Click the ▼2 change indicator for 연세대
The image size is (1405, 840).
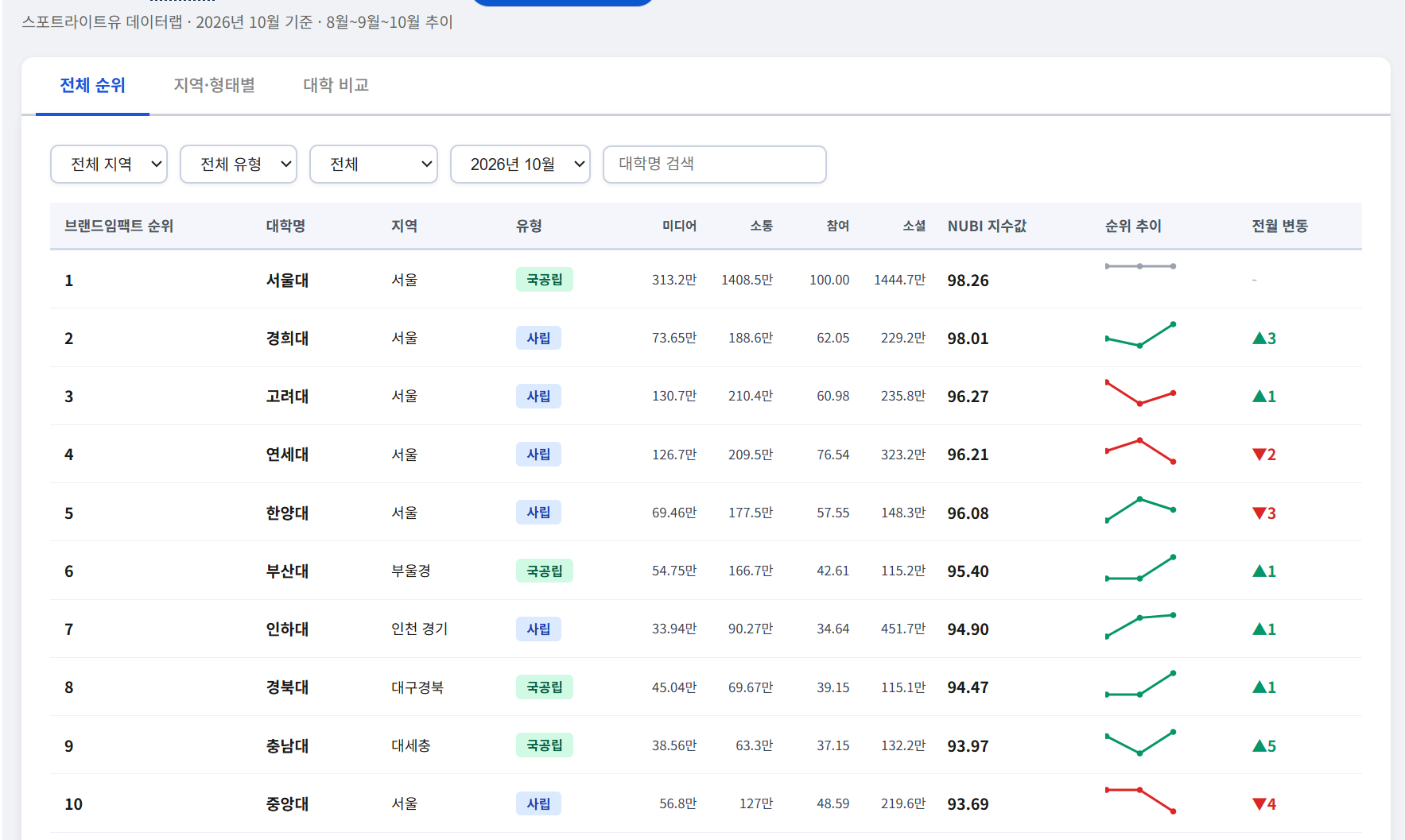1264,455
